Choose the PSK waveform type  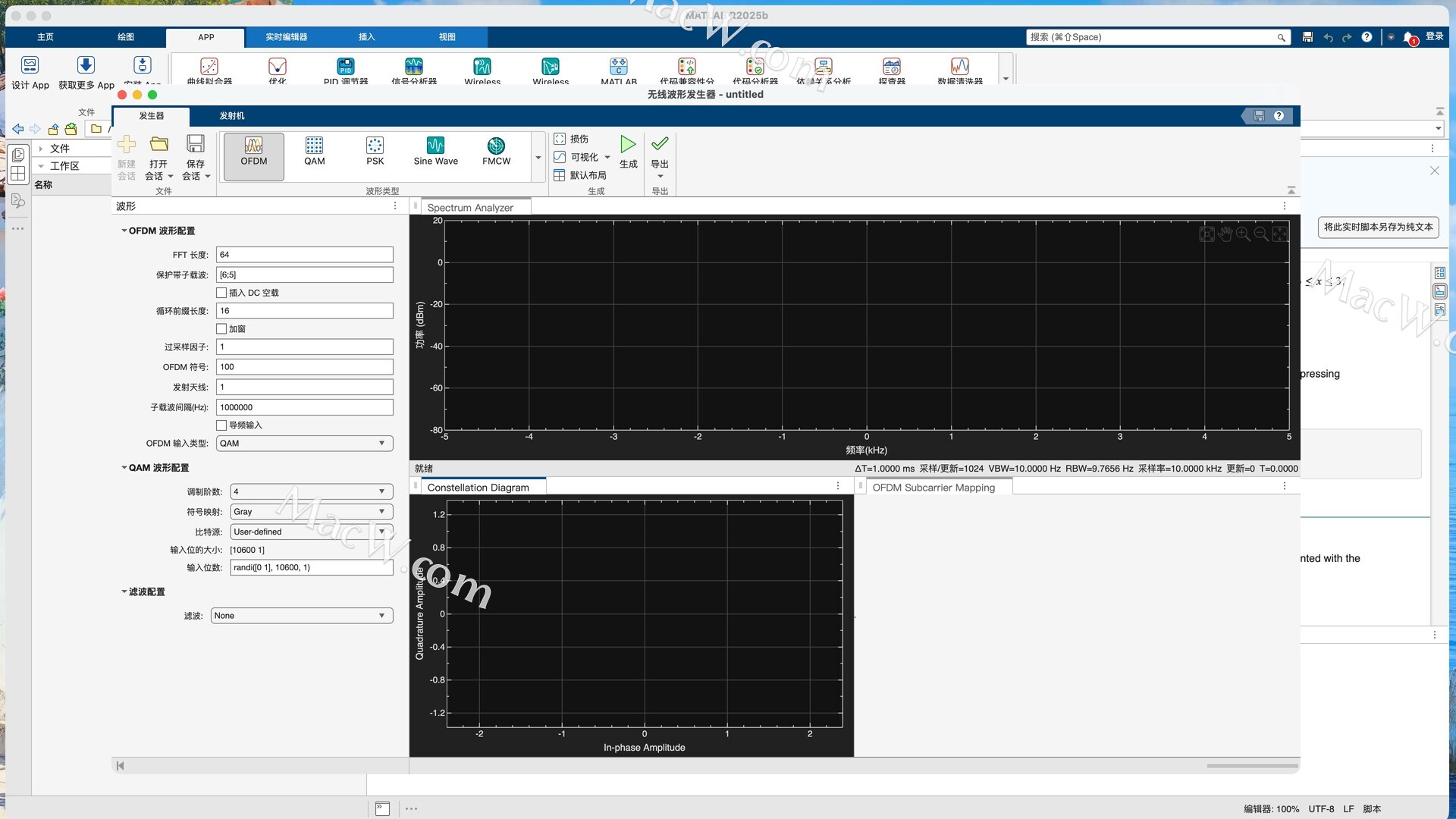point(375,146)
